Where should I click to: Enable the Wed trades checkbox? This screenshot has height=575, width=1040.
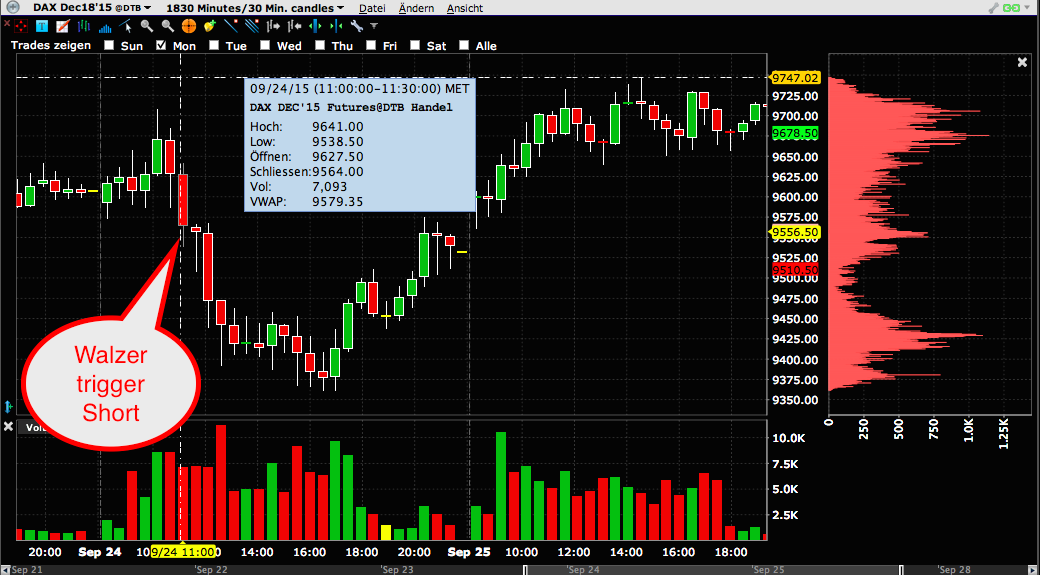265,45
